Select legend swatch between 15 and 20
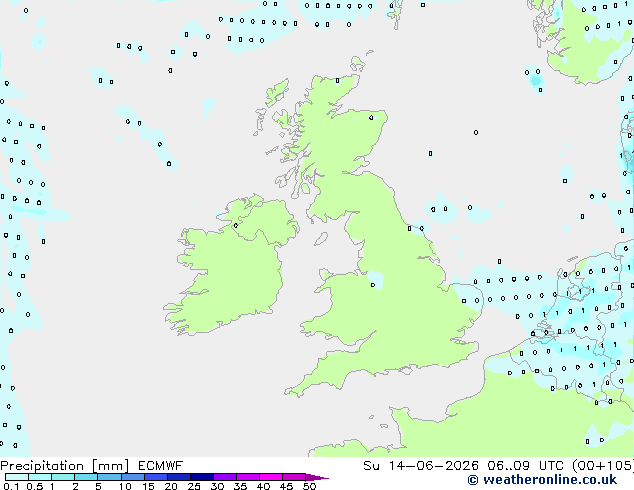 [156, 477]
